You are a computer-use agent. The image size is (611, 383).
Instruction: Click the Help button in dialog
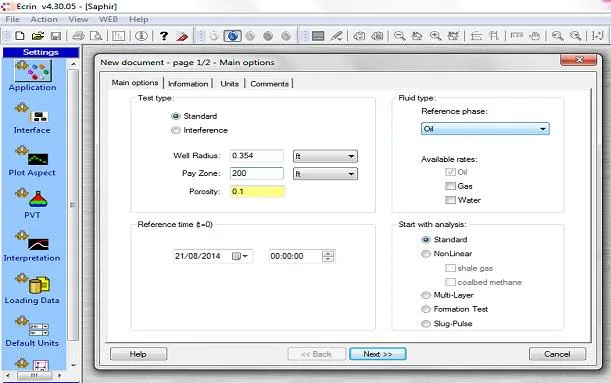tap(138, 354)
